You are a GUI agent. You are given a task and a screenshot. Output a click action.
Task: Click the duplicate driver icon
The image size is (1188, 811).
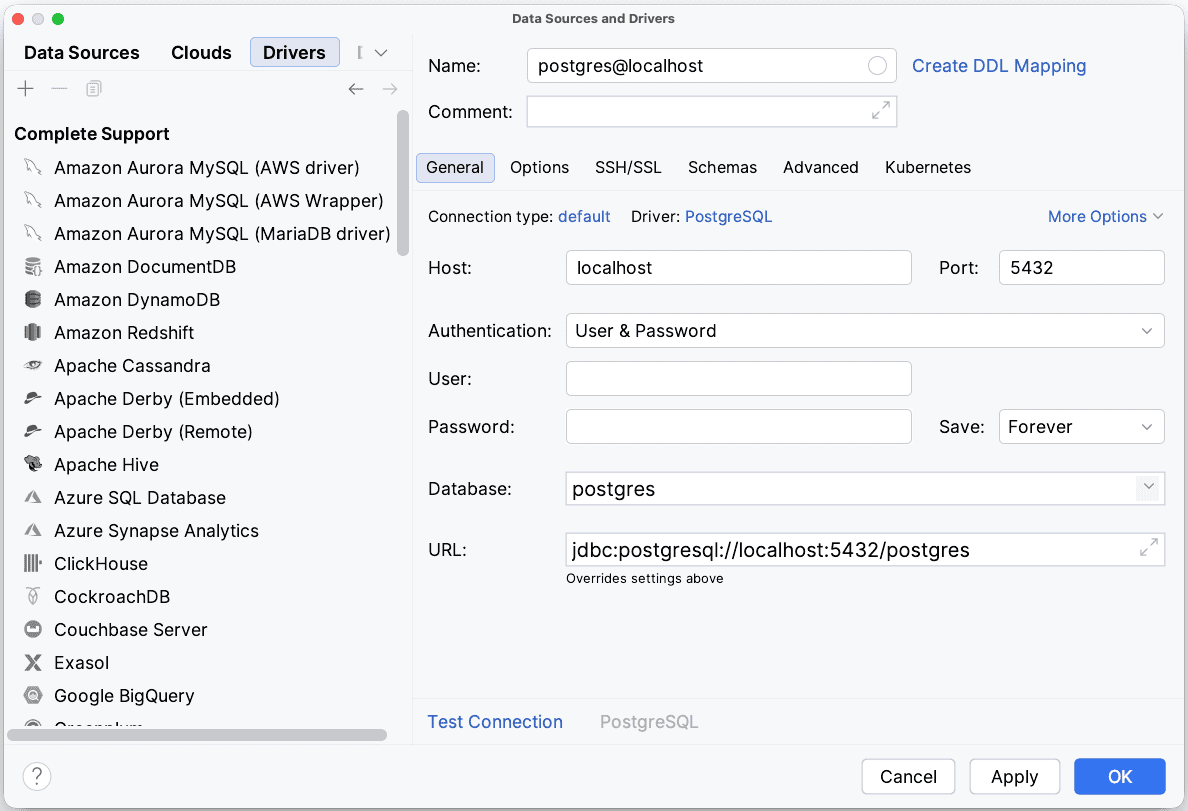[94, 89]
